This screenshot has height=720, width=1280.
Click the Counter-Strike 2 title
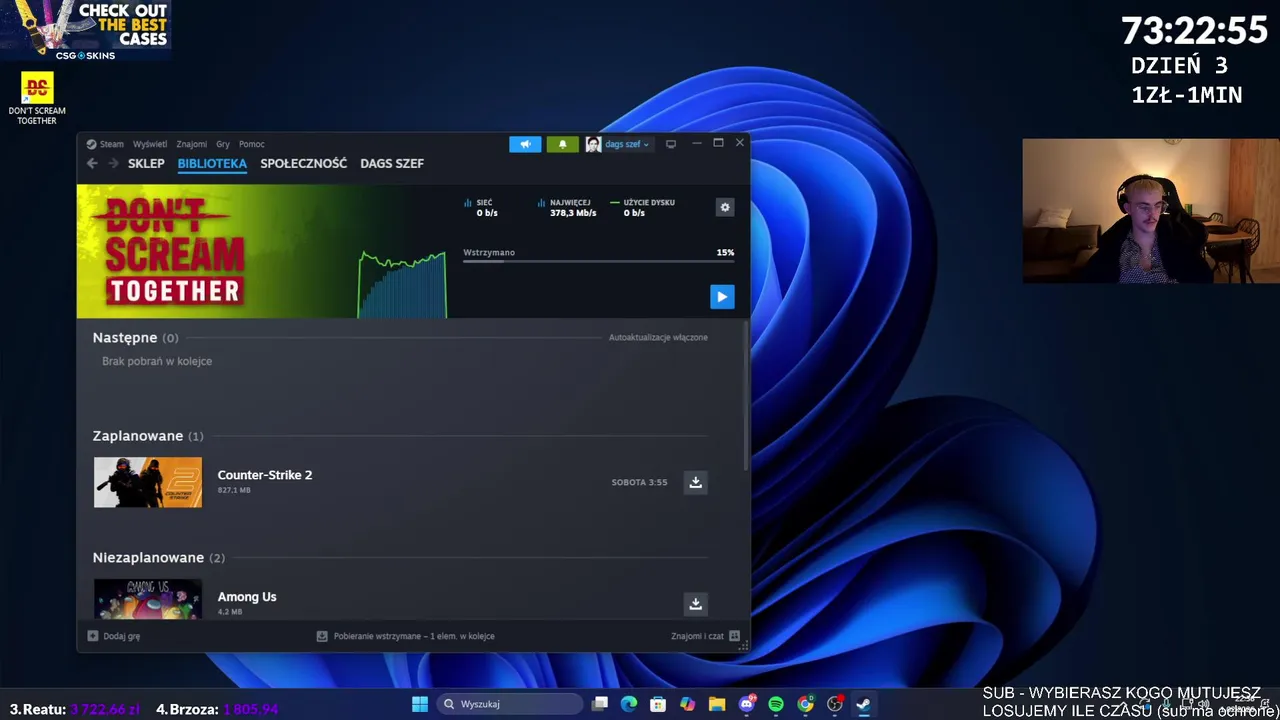[265, 475]
